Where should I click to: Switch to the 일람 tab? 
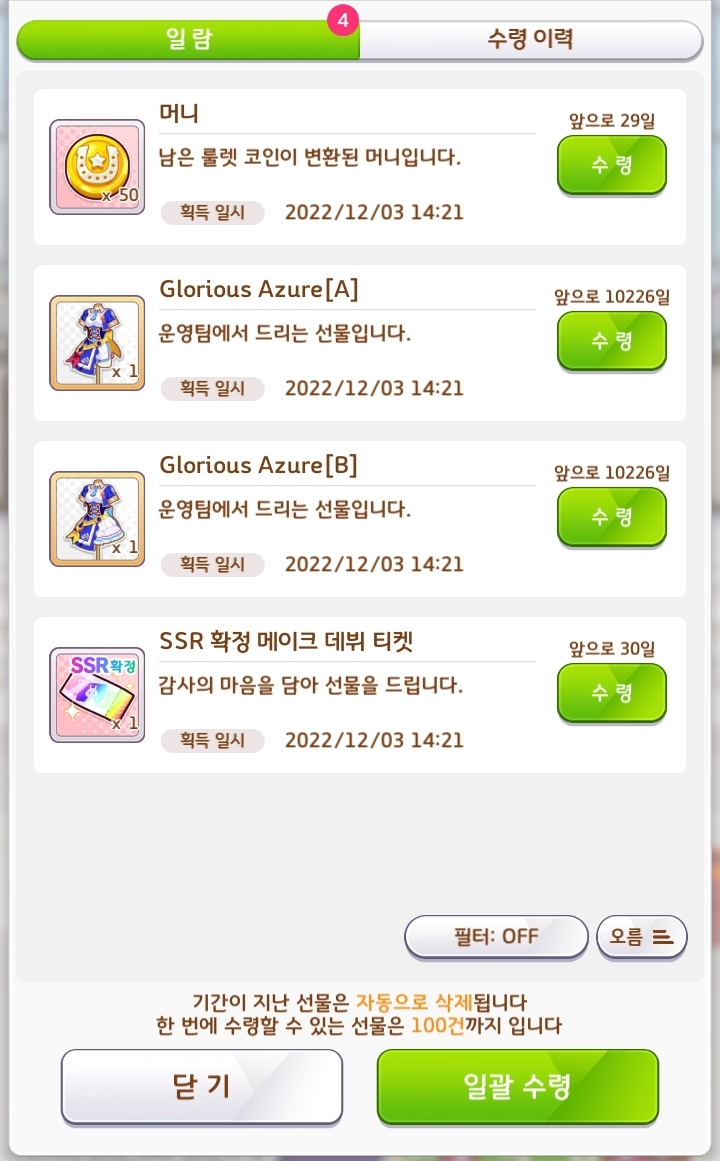point(188,39)
